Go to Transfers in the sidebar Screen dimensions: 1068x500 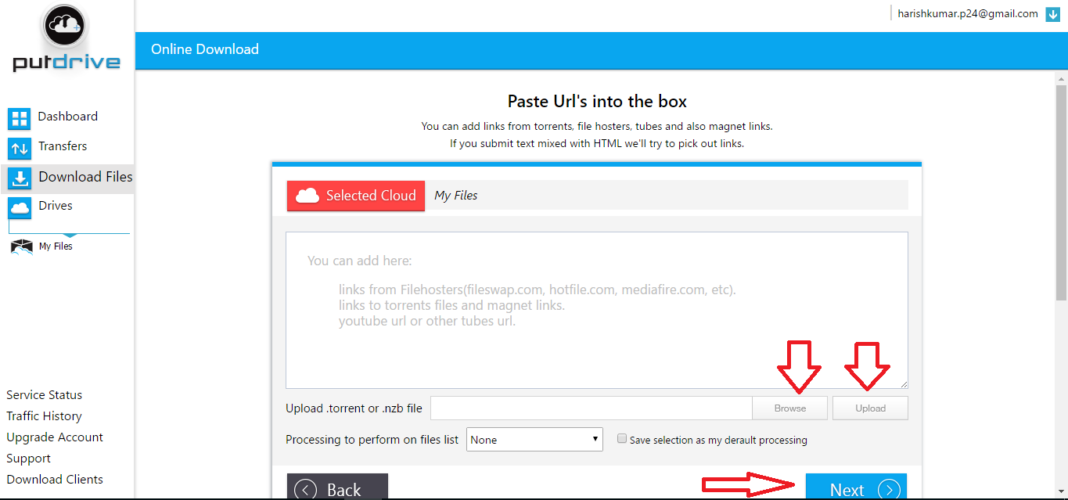pos(63,146)
